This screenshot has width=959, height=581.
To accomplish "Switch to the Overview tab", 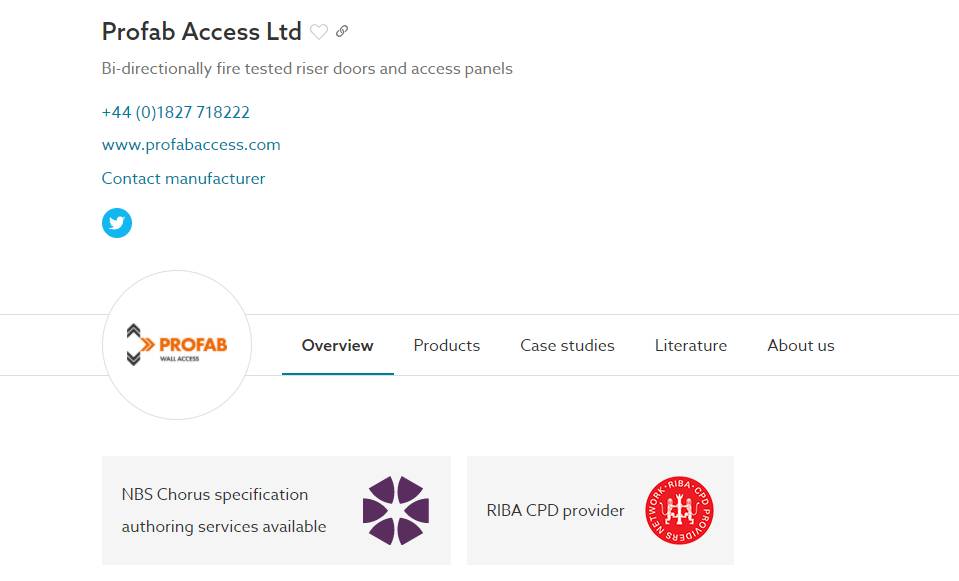I will point(337,346).
